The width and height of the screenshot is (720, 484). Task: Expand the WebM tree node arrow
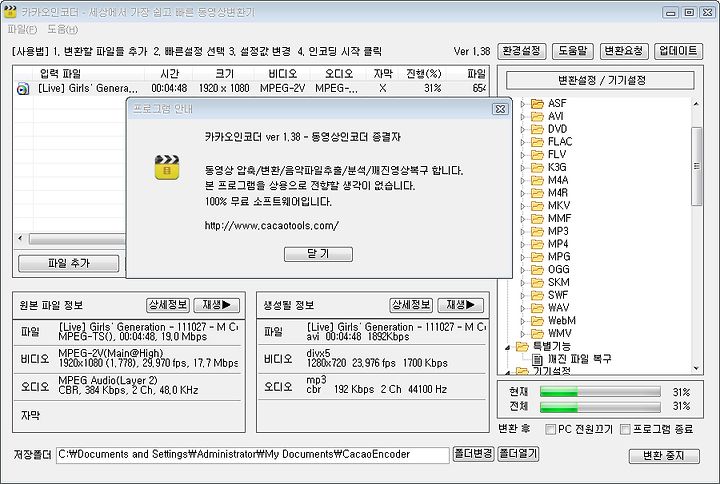pos(523,321)
